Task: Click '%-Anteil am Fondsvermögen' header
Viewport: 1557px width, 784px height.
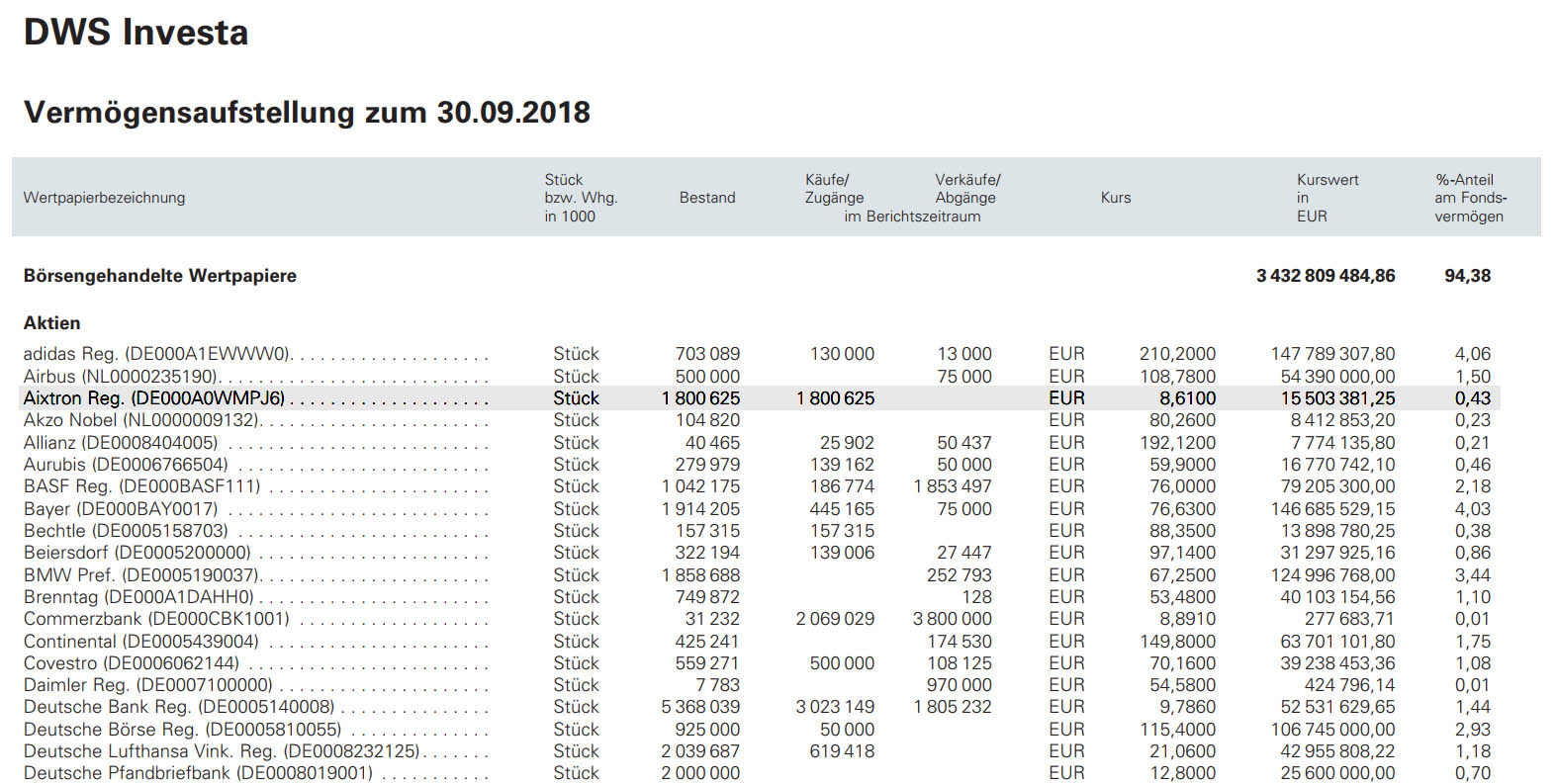Action: click(1471, 198)
